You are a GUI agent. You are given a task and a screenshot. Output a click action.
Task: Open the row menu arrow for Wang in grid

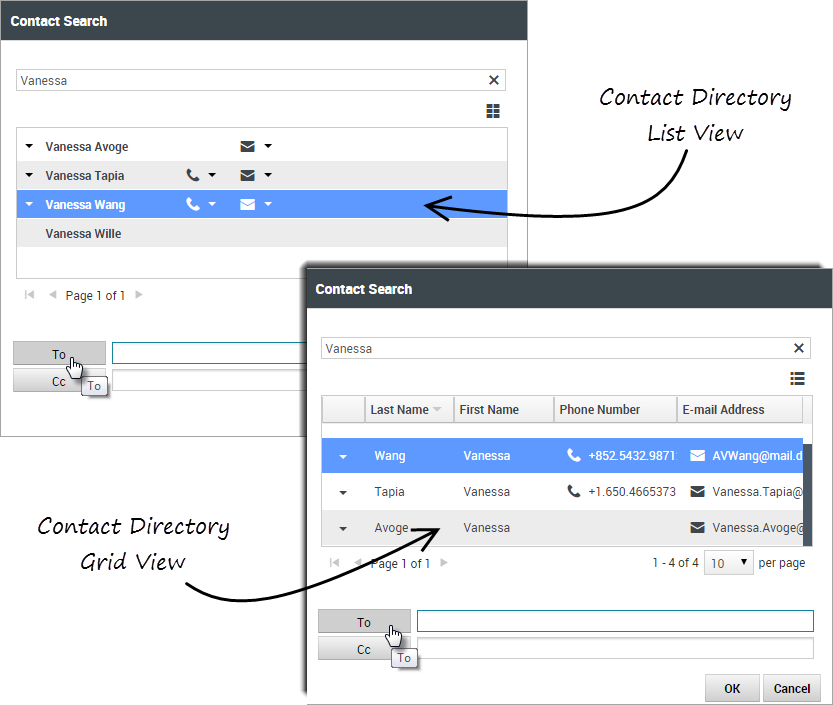[343, 456]
